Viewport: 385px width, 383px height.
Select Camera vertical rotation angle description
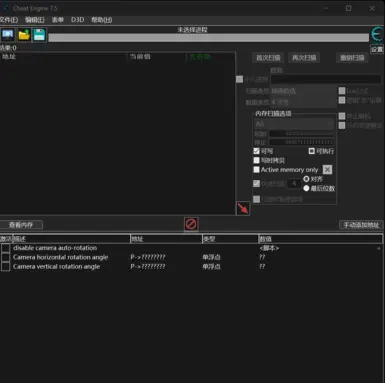pos(56,266)
